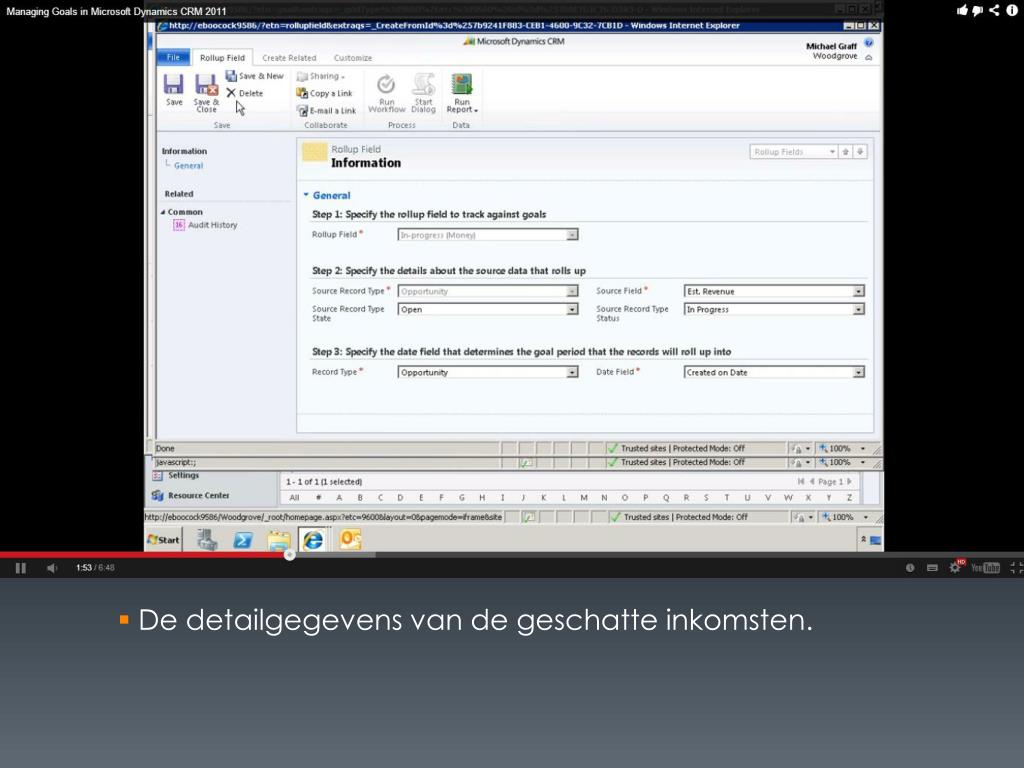
Task: Open Source Record Type State dropdown
Action: (x=572, y=310)
